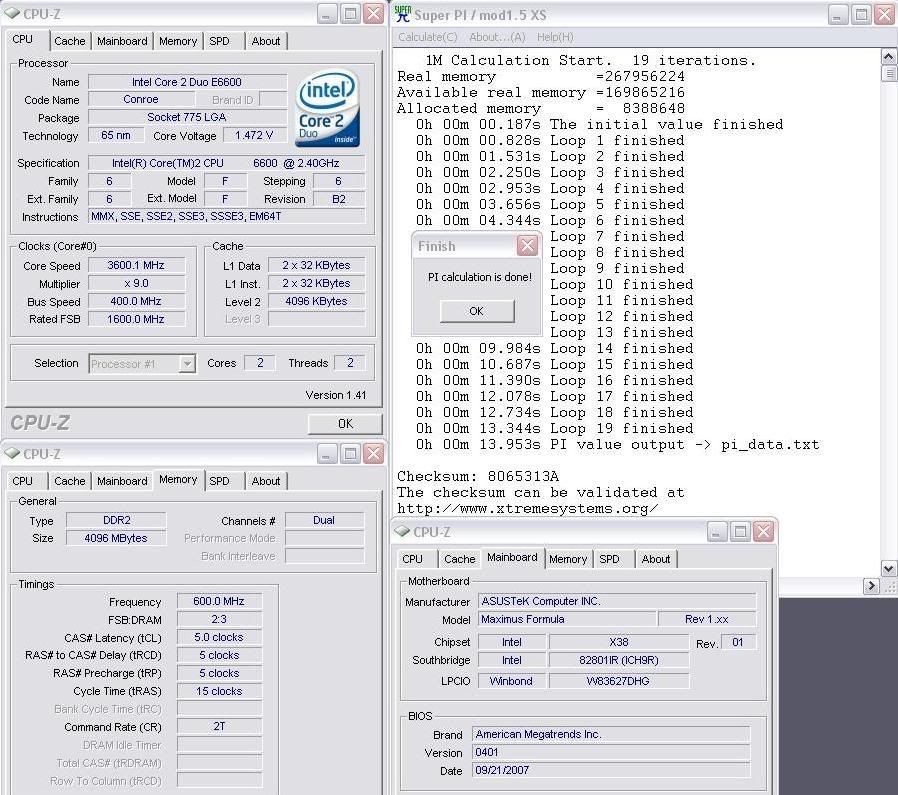The image size is (898, 795).
Task: Click the CPU-Z app icon in top window title bar
Action: pyautogui.click(x=12, y=13)
